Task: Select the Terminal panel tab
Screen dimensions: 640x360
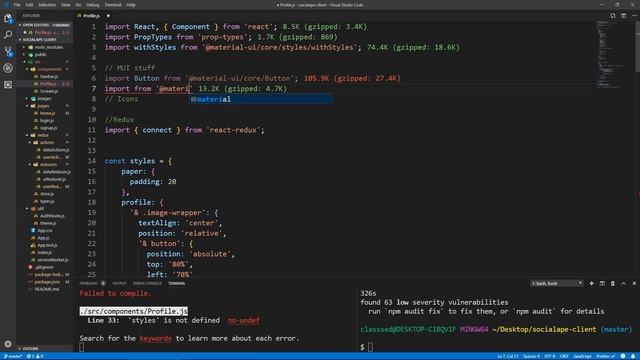Action: point(177,283)
